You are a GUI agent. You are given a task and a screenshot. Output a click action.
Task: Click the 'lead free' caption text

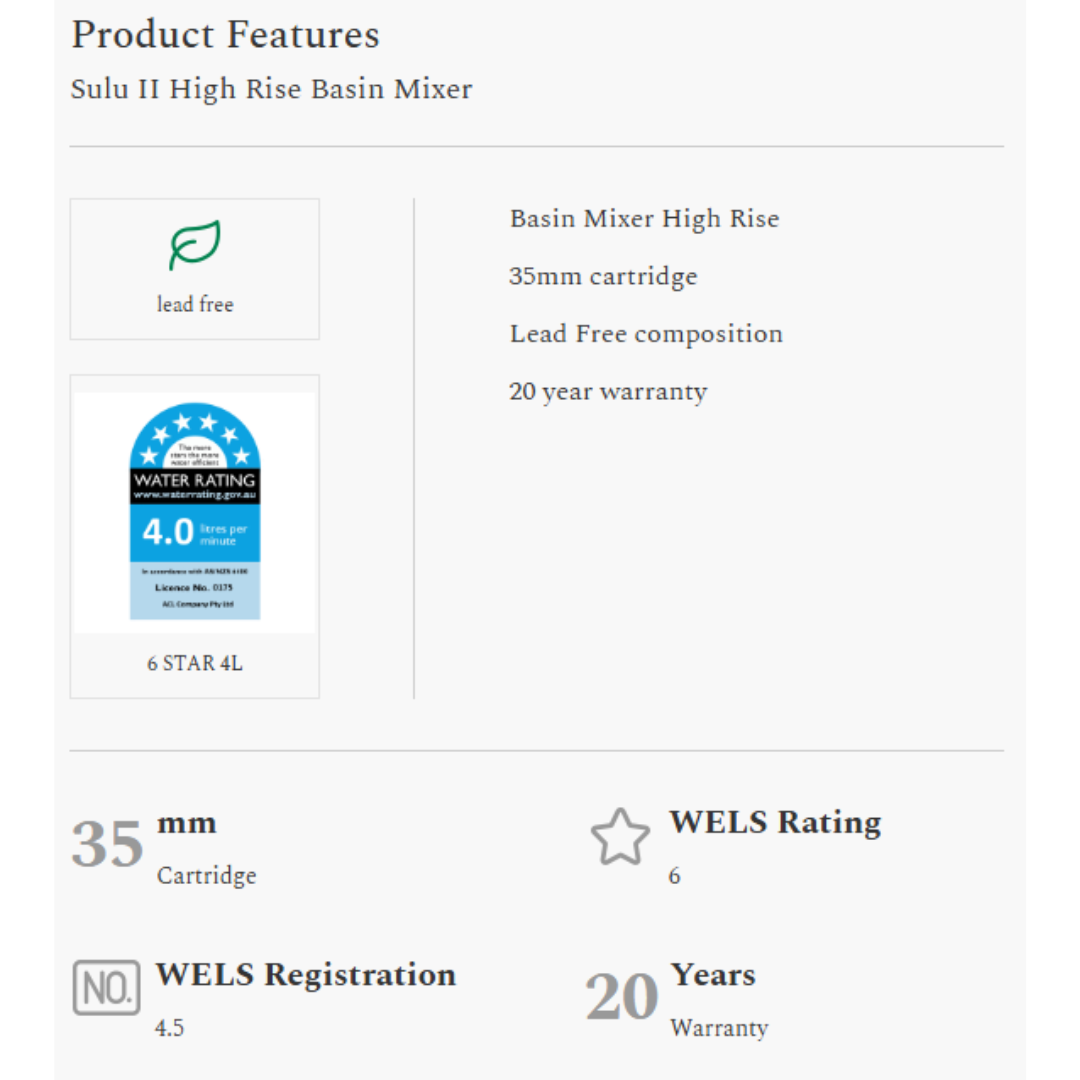tap(195, 305)
